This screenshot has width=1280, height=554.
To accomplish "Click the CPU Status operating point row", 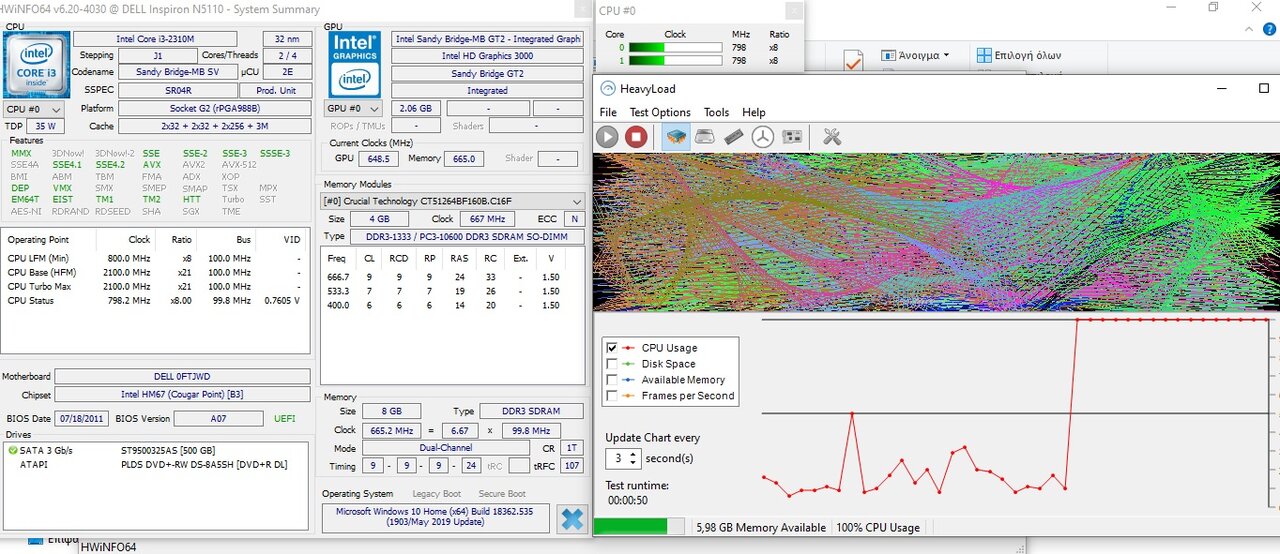I will (x=155, y=300).
